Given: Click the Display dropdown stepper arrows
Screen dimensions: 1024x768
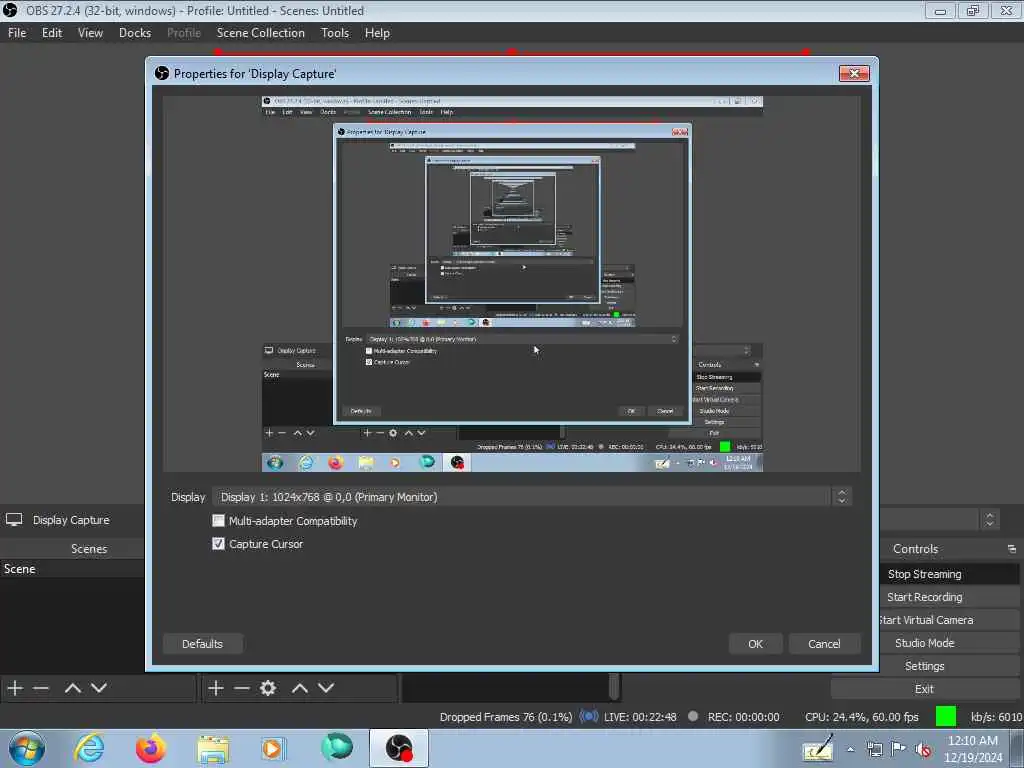Looking at the screenshot, I should (842, 497).
